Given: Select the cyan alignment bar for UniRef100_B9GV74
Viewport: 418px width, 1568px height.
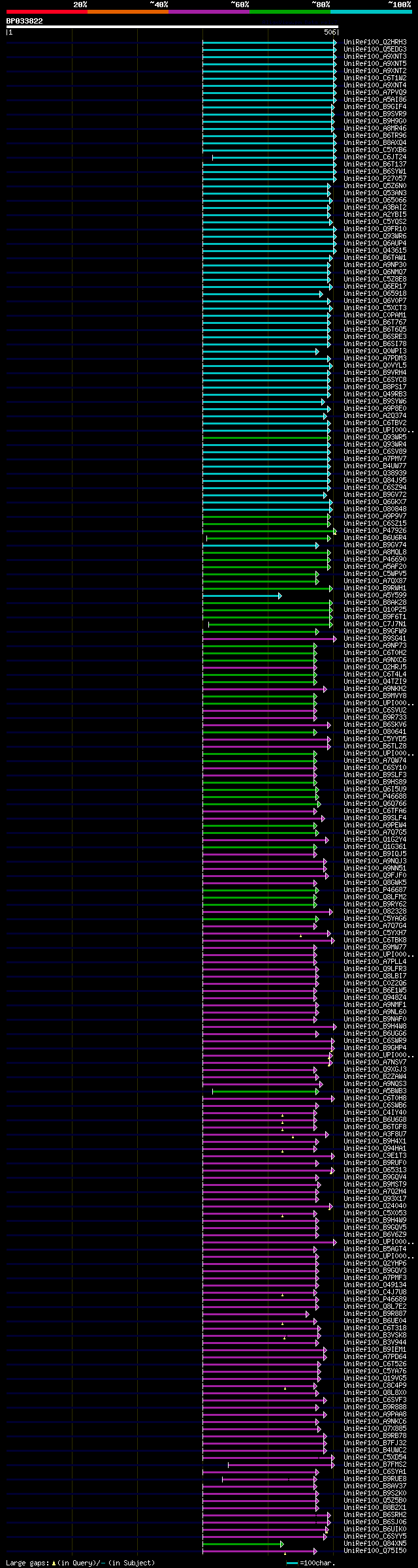Looking at the screenshot, I should pyautogui.click(x=261, y=545).
